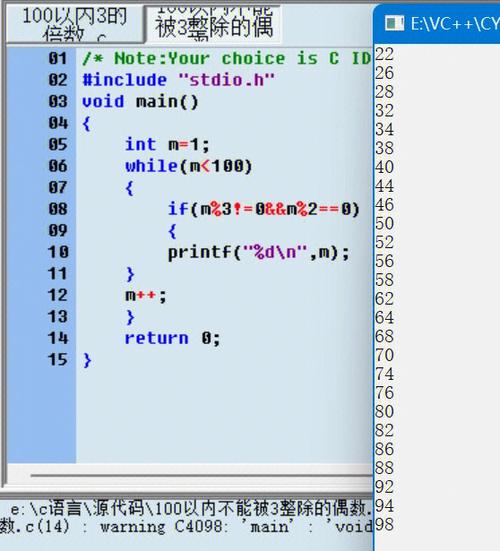Click the e:\c语言\源代码 path line in output
Screen dimensions: 500x551
[191, 508]
